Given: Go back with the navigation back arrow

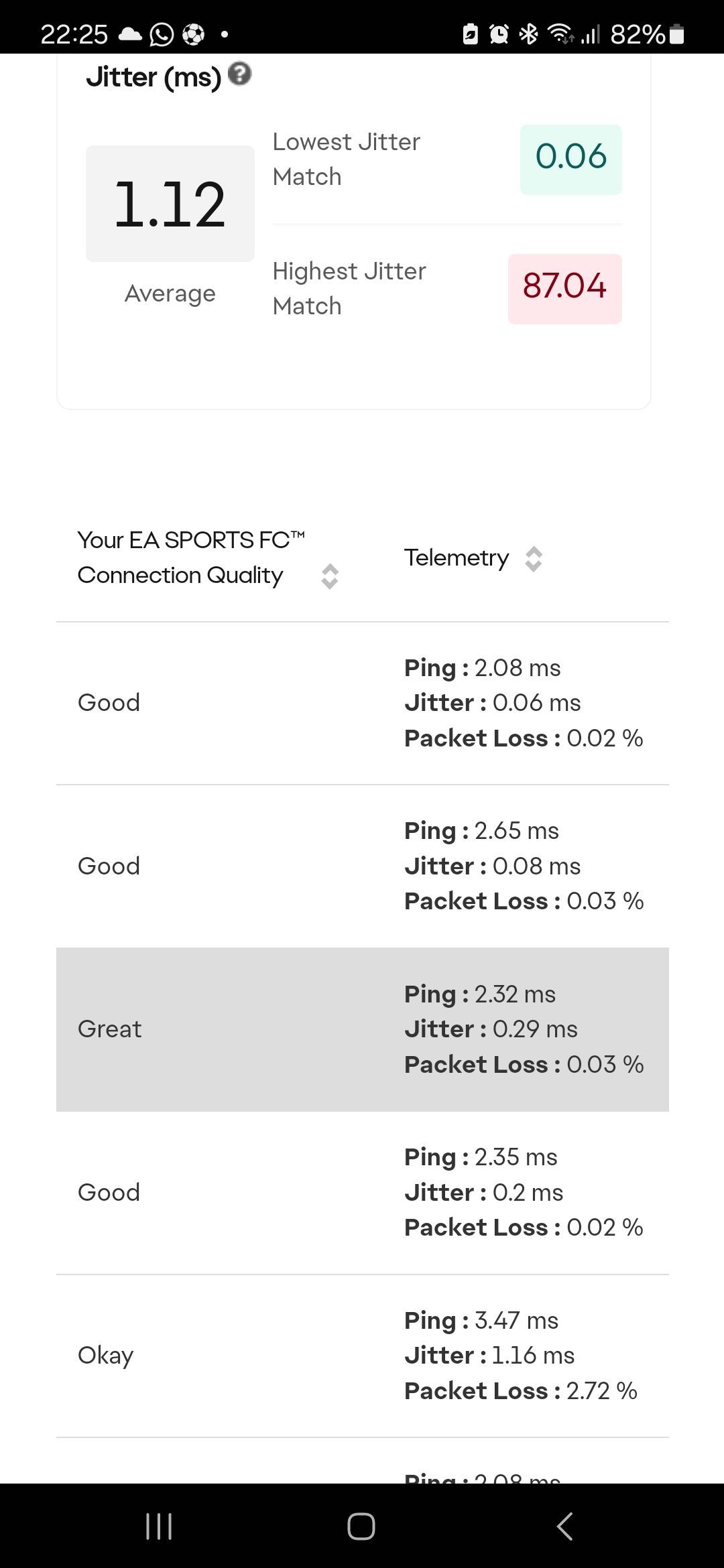Looking at the screenshot, I should (564, 1526).
